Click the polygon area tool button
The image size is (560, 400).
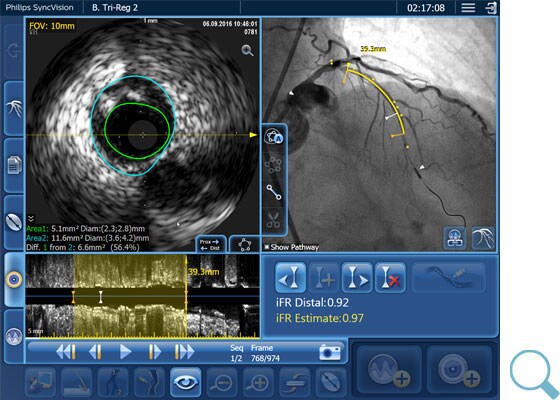(245, 245)
